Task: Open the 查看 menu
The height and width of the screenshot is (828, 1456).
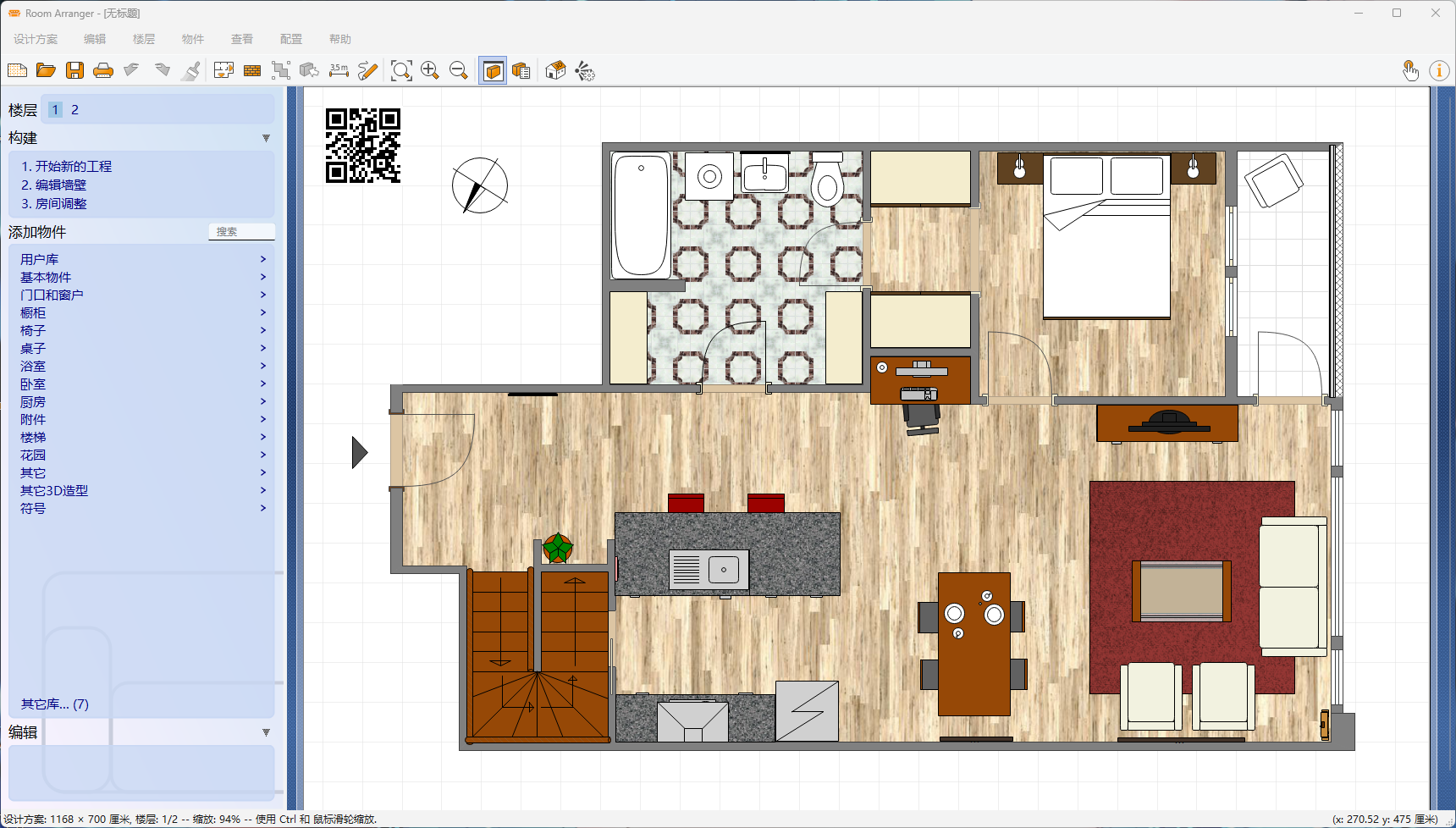Action: tap(241, 38)
